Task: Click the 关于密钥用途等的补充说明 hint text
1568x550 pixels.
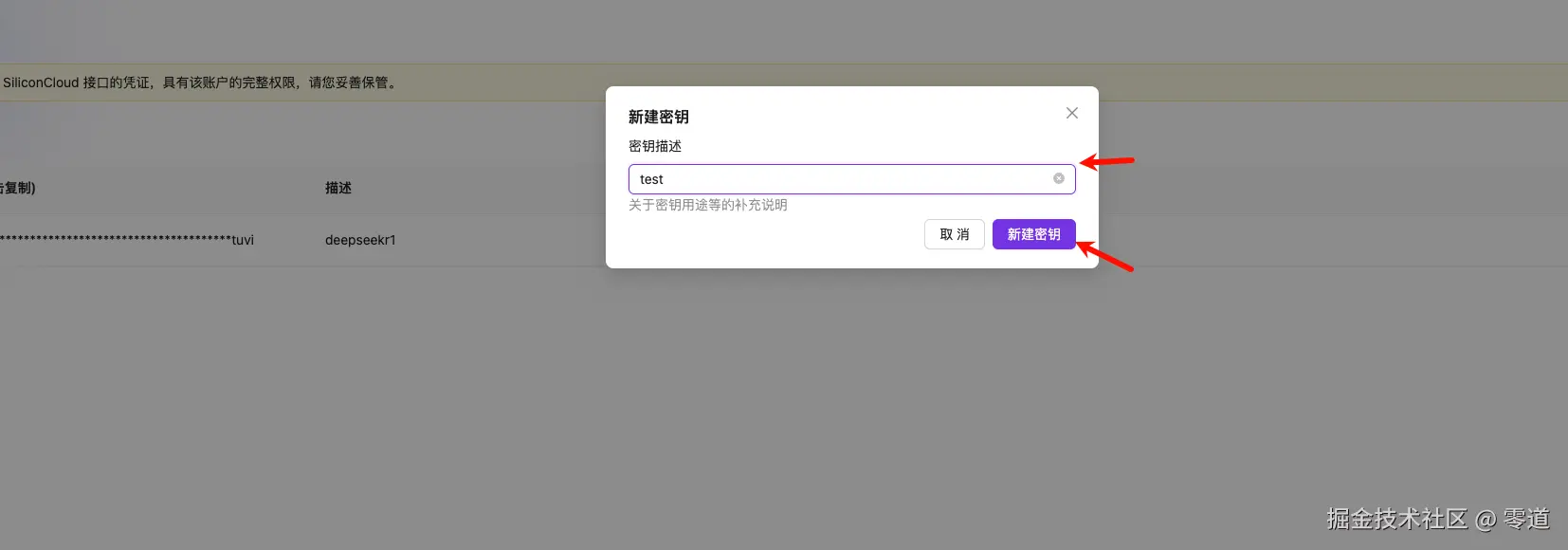Action: pos(708,205)
